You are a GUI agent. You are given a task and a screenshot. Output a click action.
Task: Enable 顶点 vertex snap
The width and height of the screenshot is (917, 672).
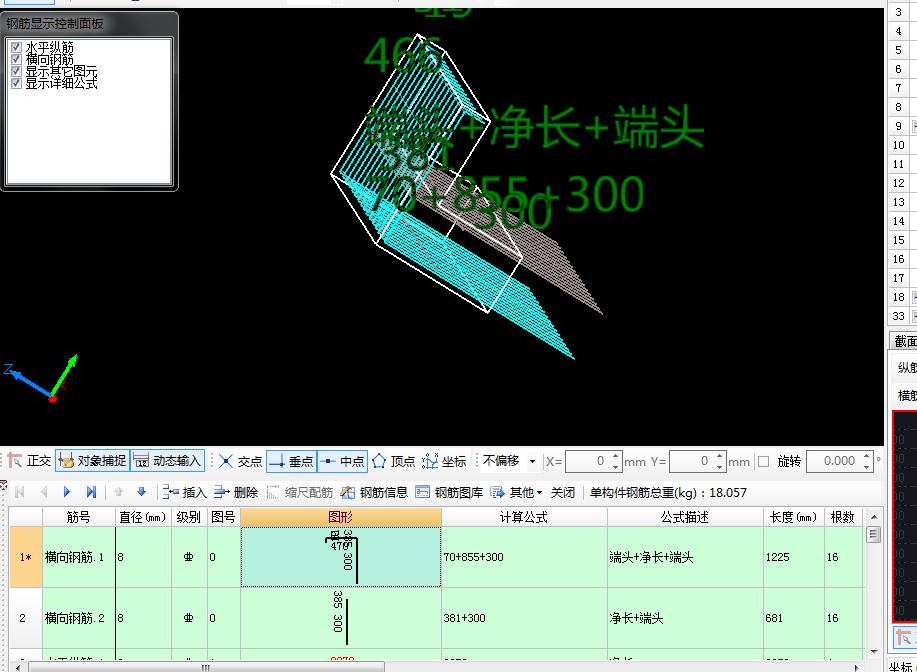[394, 461]
